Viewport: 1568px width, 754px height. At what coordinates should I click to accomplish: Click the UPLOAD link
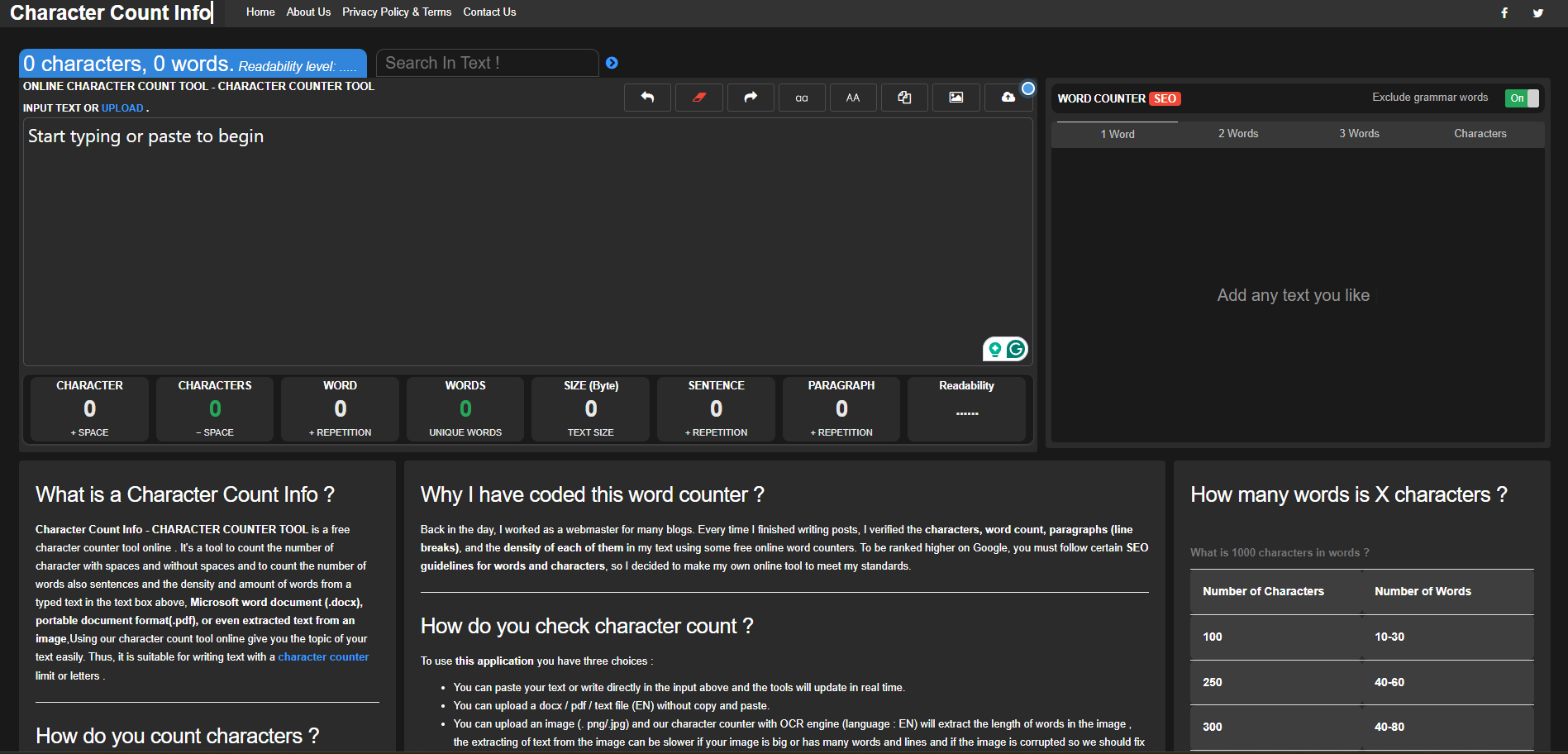122,108
